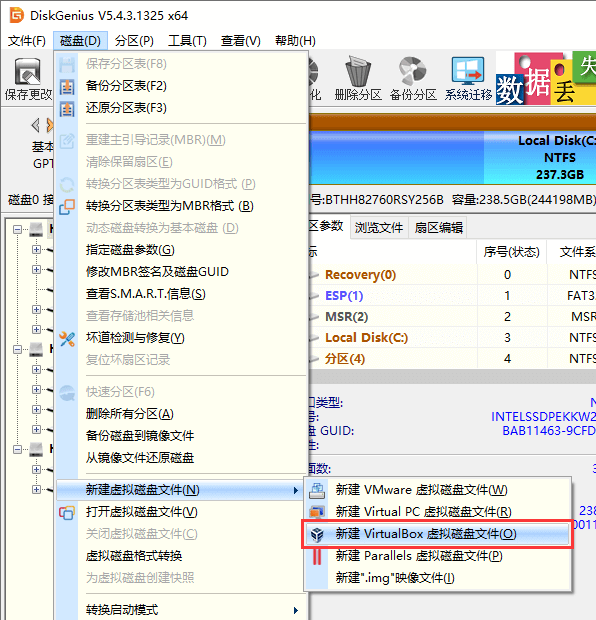This screenshot has width=596, height=620.
Task: Click the VMware virtual disk icon
Action: (317, 490)
